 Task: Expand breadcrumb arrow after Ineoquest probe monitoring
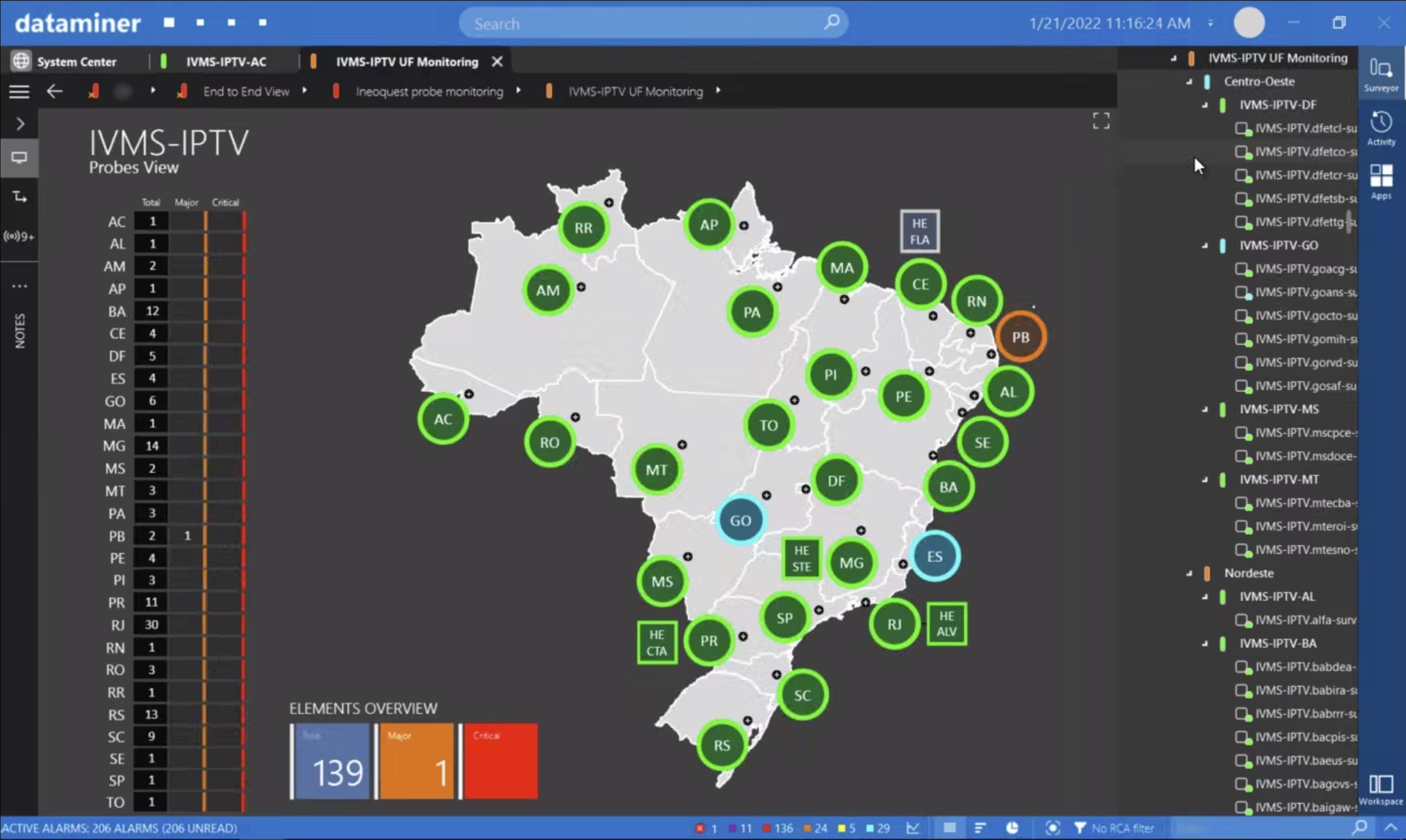point(519,91)
